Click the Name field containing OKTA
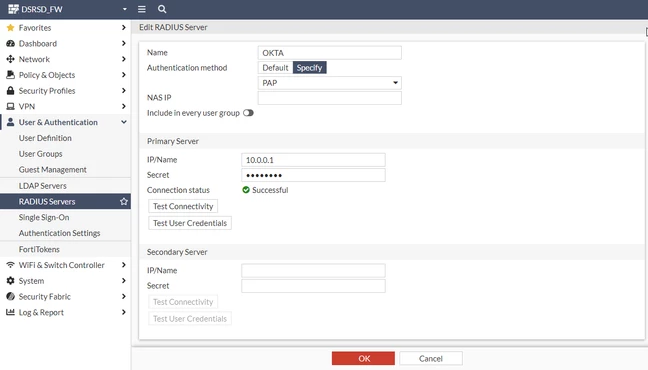 [x=329, y=53]
